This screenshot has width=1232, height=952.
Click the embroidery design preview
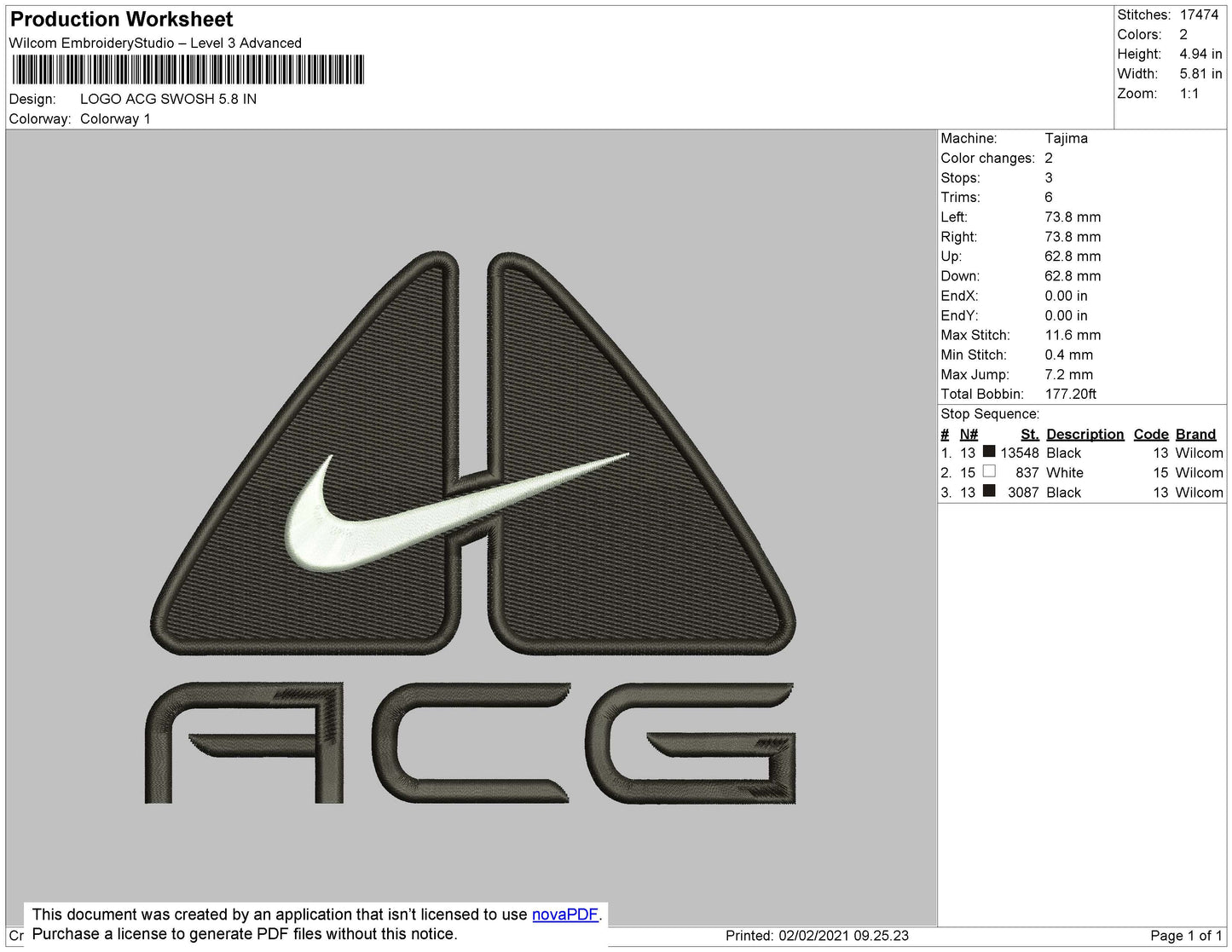[471, 528]
